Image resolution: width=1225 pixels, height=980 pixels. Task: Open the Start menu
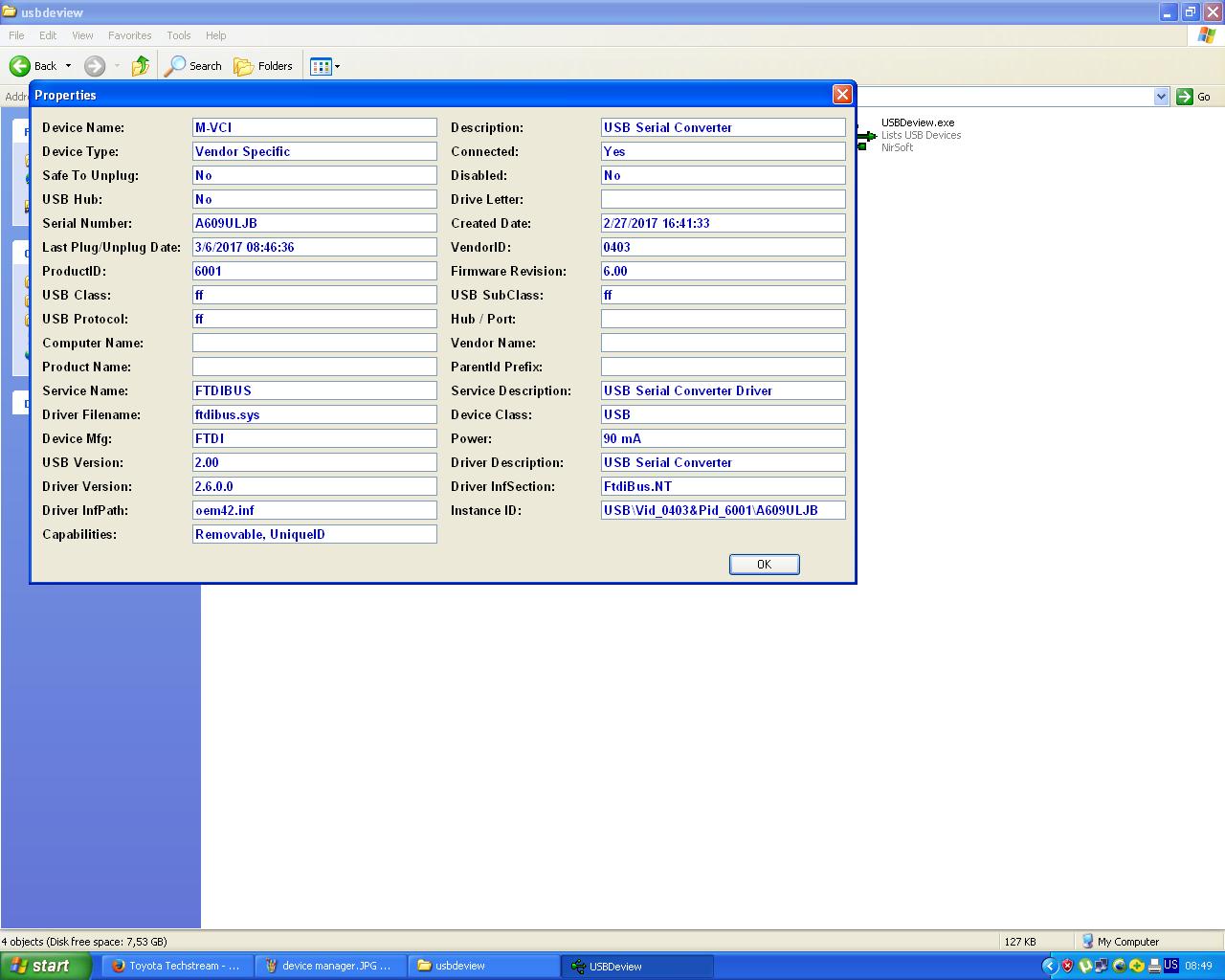click(45, 966)
